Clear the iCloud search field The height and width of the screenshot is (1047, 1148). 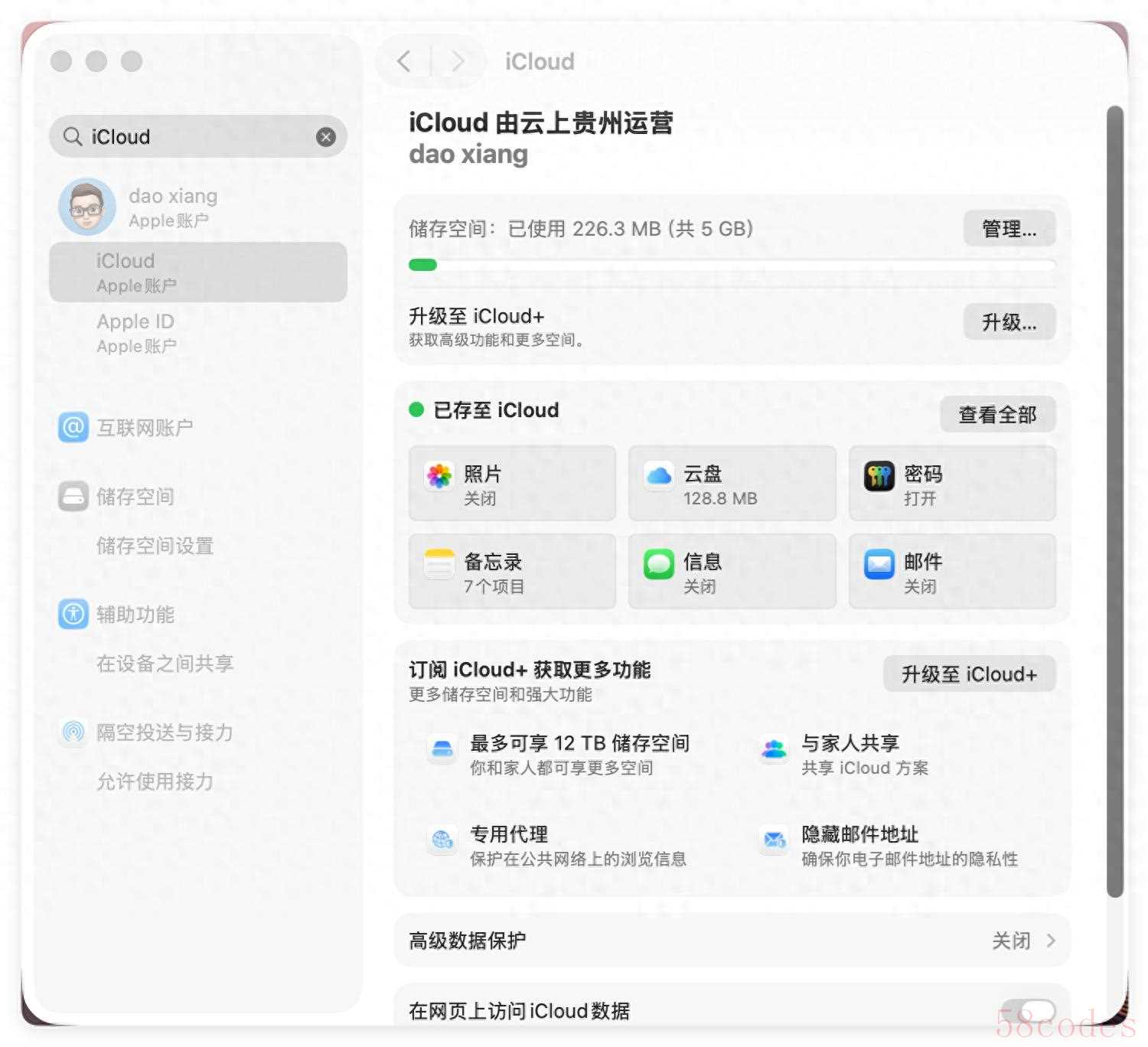[x=326, y=137]
